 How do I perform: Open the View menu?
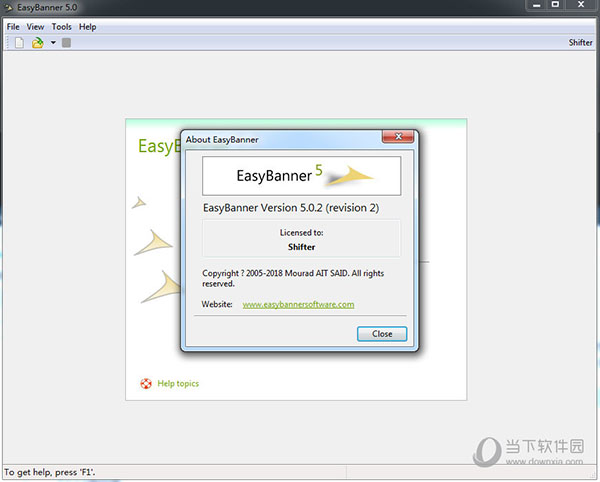click(x=36, y=27)
